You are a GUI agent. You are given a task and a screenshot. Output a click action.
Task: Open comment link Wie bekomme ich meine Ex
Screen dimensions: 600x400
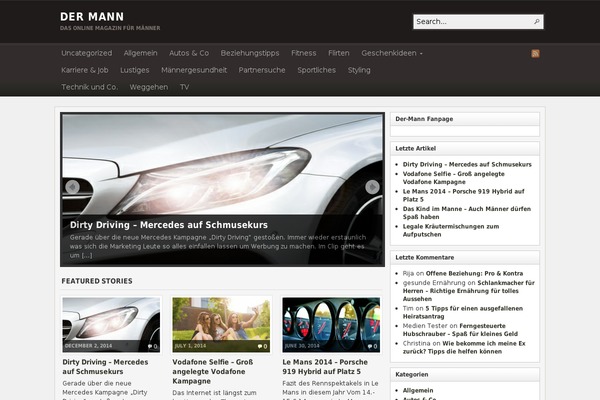464,348
